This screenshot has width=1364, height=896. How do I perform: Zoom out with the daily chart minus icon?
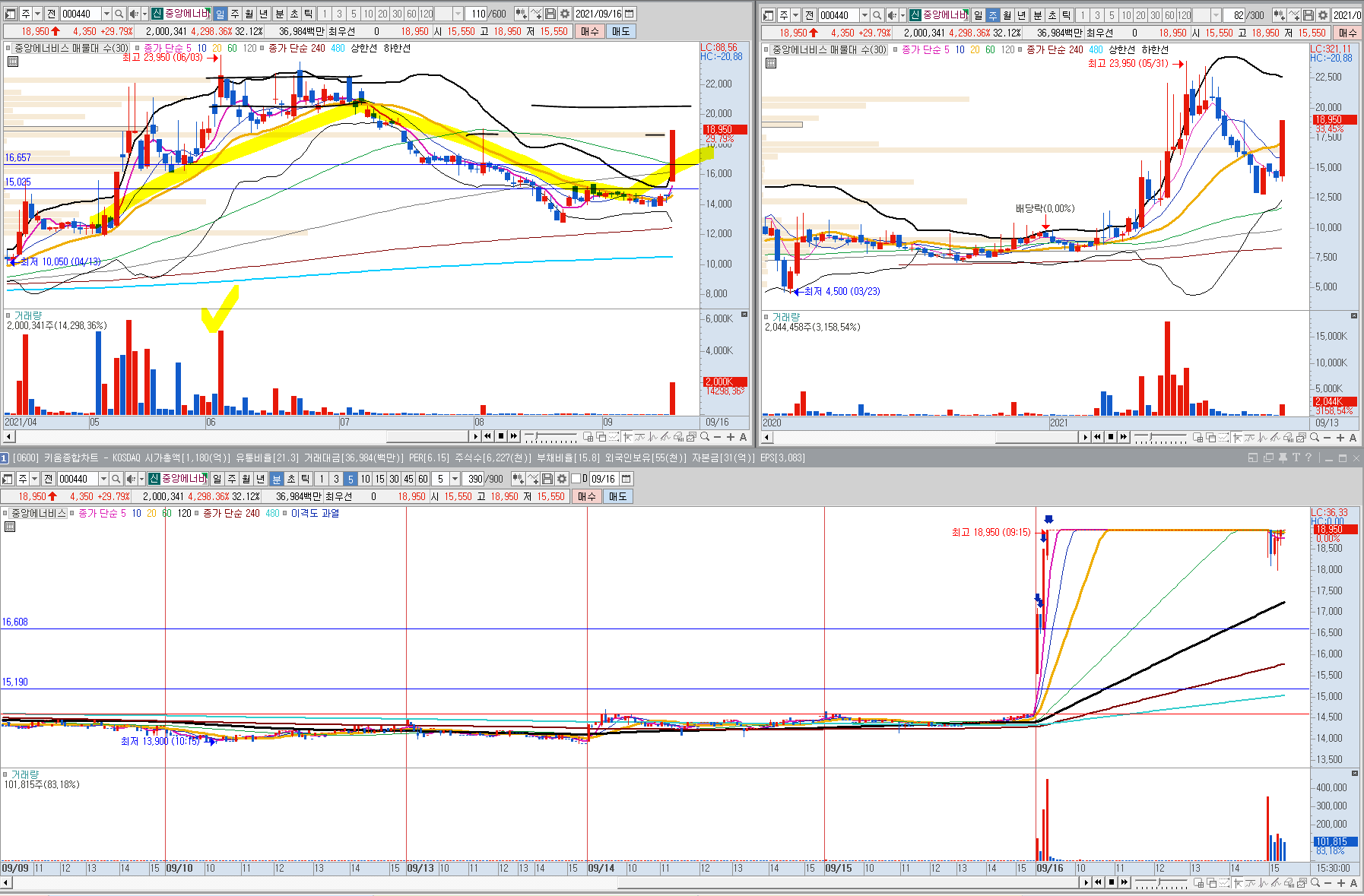pos(717,437)
